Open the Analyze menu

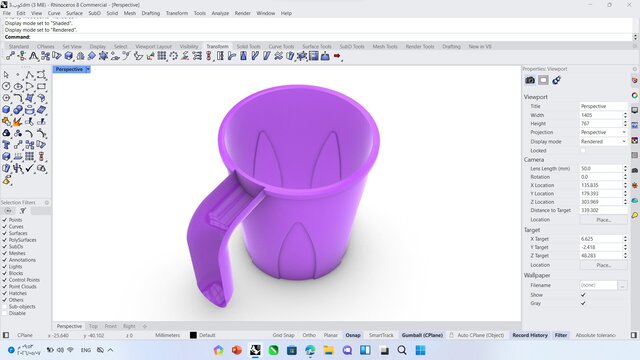click(x=220, y=13)
